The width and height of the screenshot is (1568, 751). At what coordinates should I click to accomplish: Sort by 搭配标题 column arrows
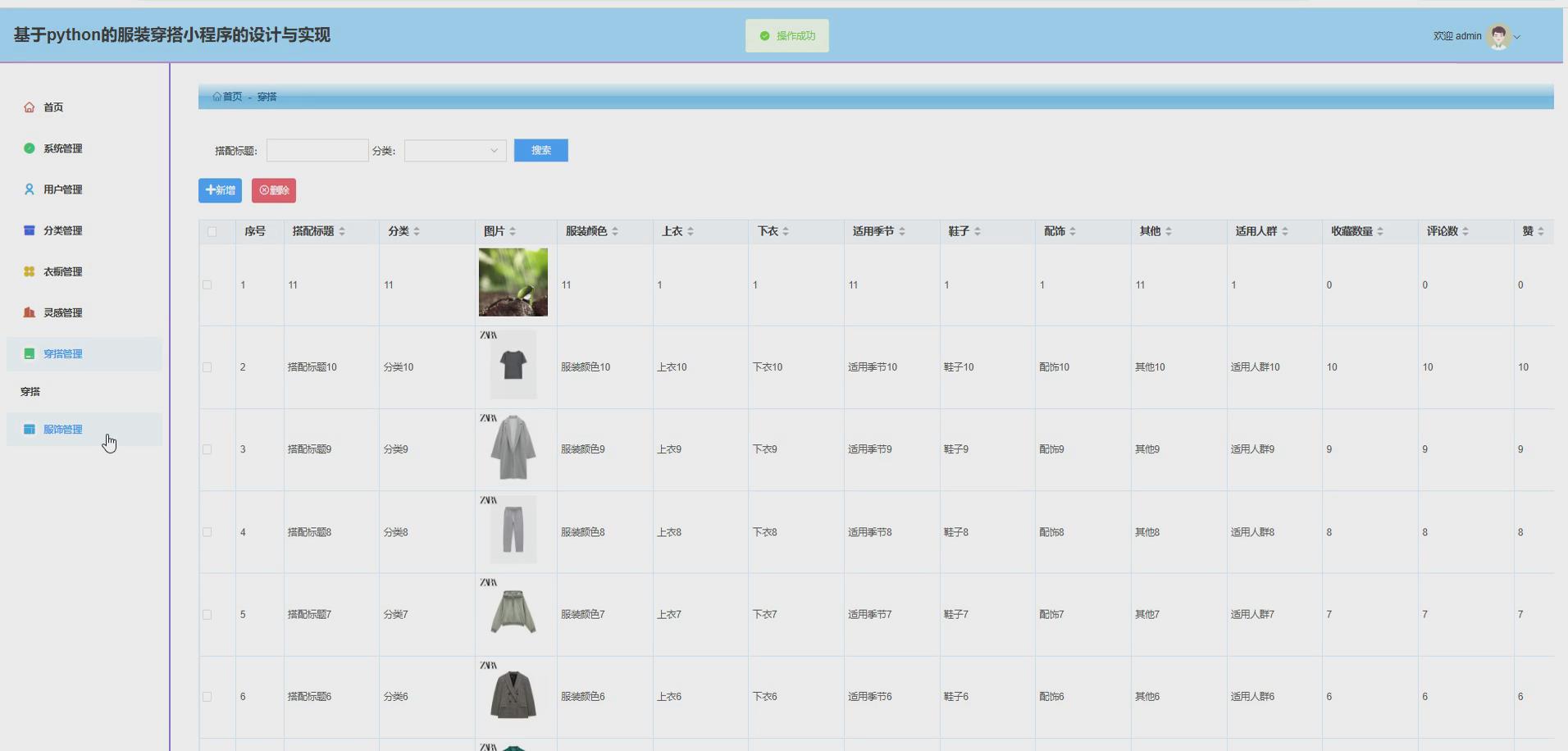[342, 232]
